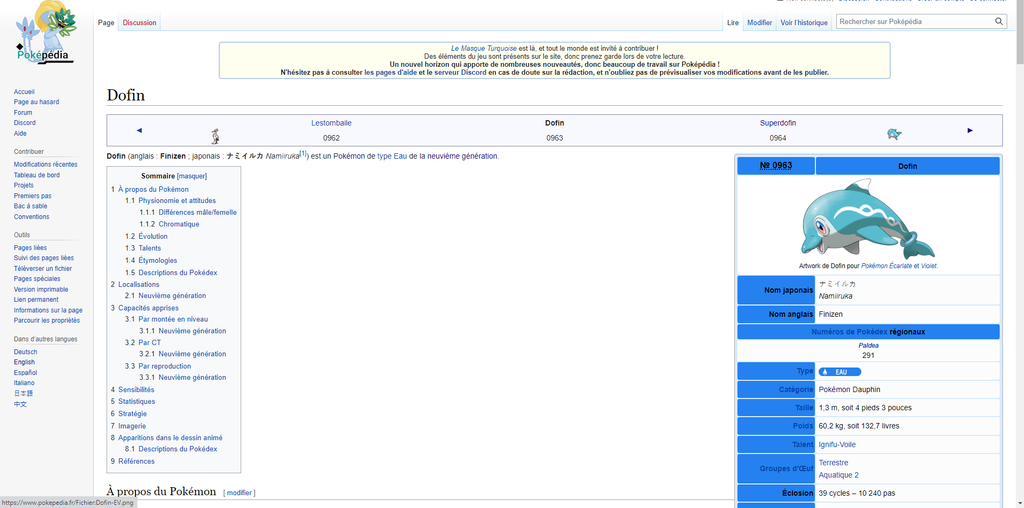This screenshot has height=508, width=1024.
Task: Switch language to Deutsch
Action: (25, 352)
